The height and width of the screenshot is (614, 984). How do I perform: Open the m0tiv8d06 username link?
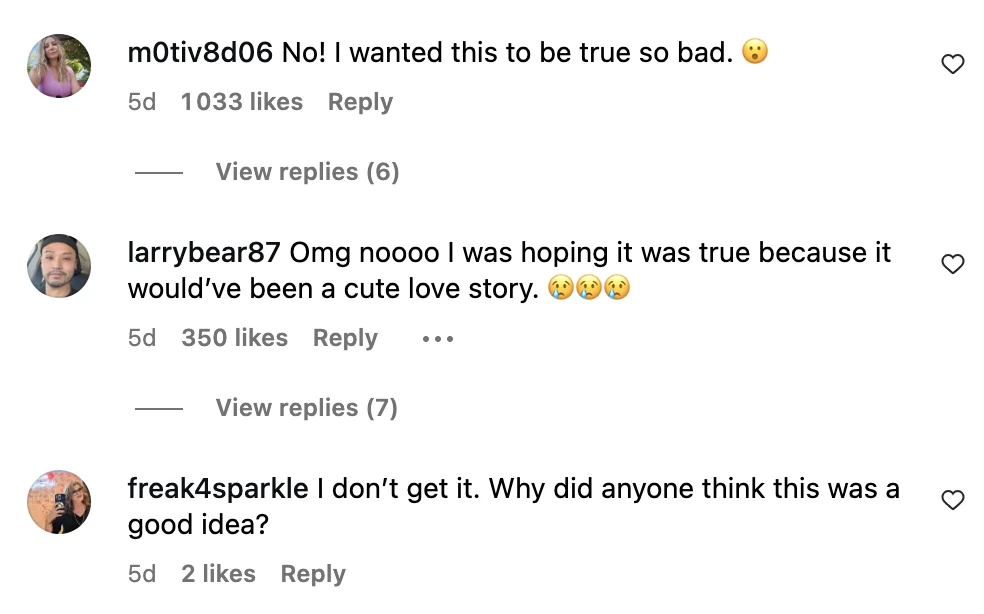pos(200,53)
